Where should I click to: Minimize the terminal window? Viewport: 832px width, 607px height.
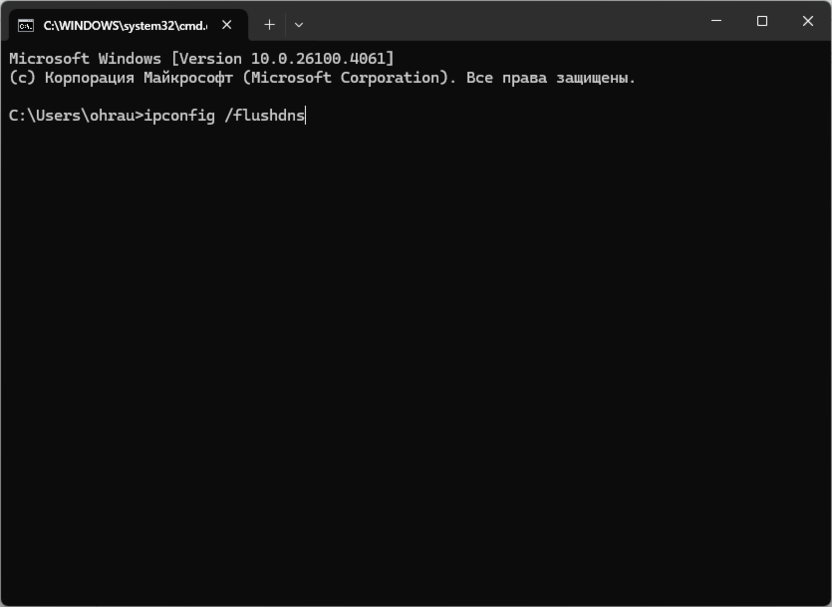tap(716, 21)
